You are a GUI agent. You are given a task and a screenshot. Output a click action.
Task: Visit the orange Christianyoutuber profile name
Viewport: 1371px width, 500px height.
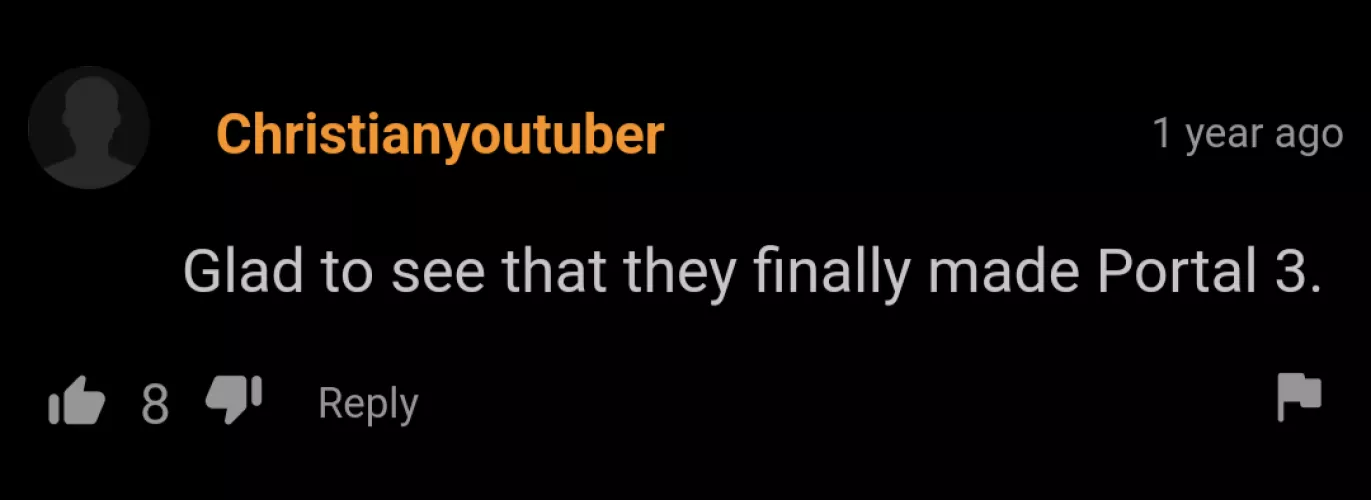point(440,134)
